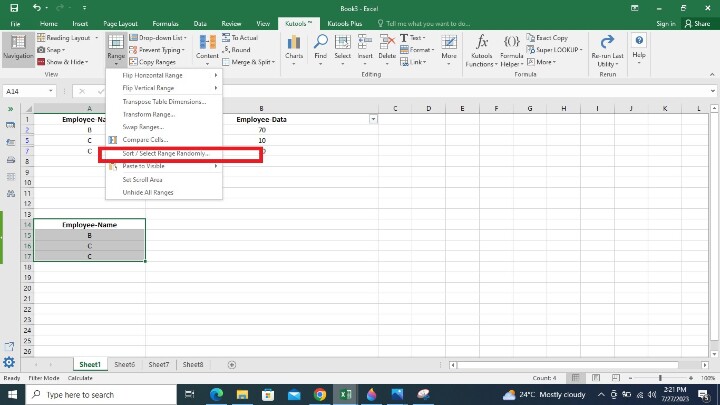
Task: Switch to Sheet8 tab
Action: 193,365
